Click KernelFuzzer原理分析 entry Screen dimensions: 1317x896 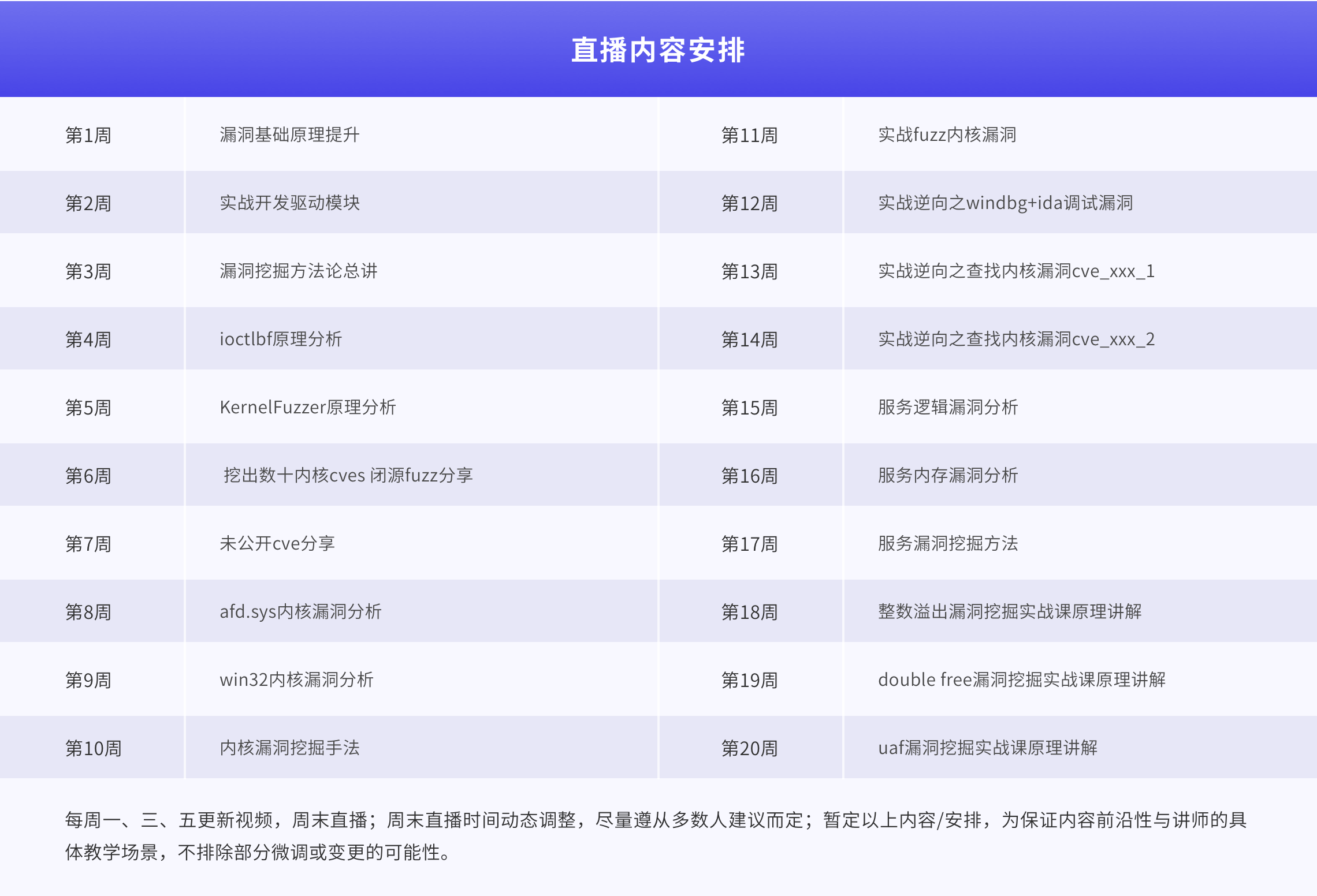click(x=307, y=408)
